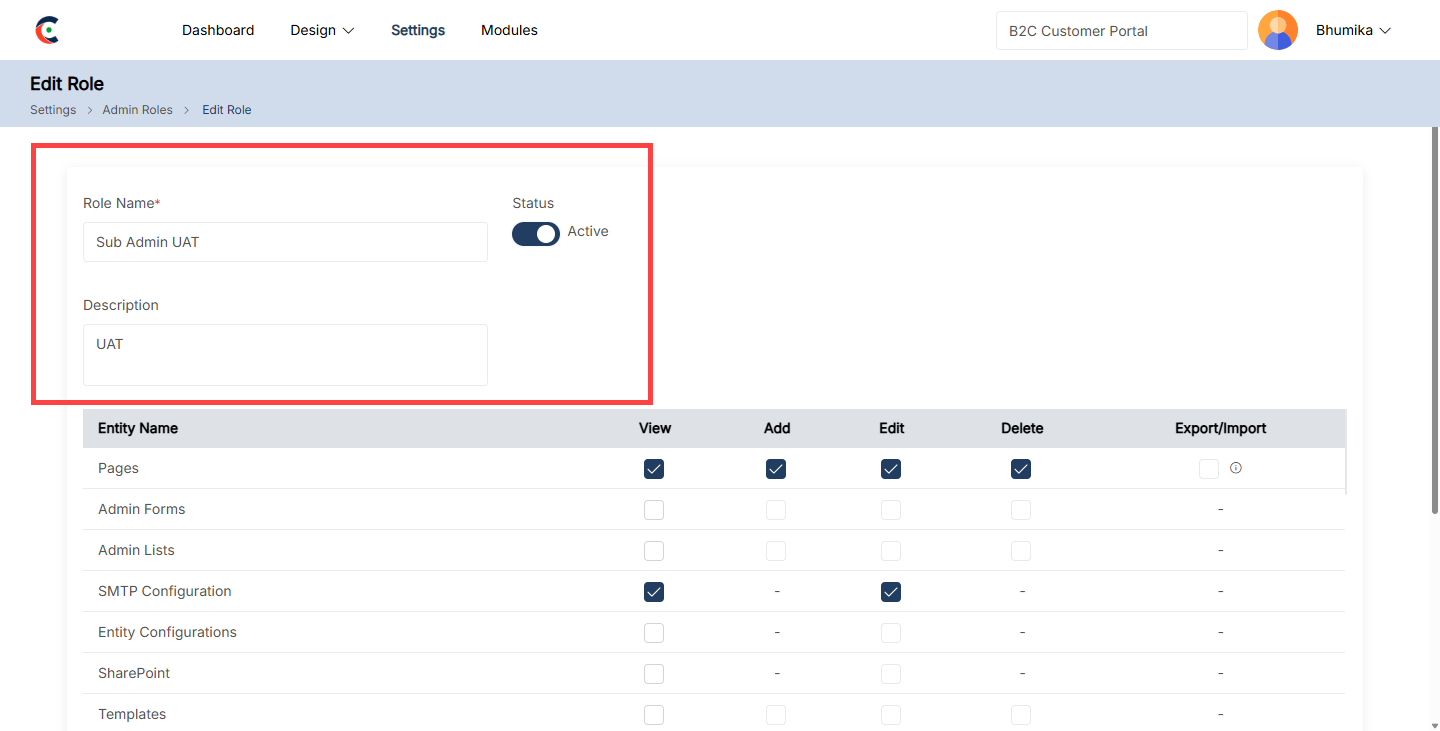Image resolution: width=1440 pixels, height=731 pixels.
Task: Click the Description text area
Action: click(285, 354)
